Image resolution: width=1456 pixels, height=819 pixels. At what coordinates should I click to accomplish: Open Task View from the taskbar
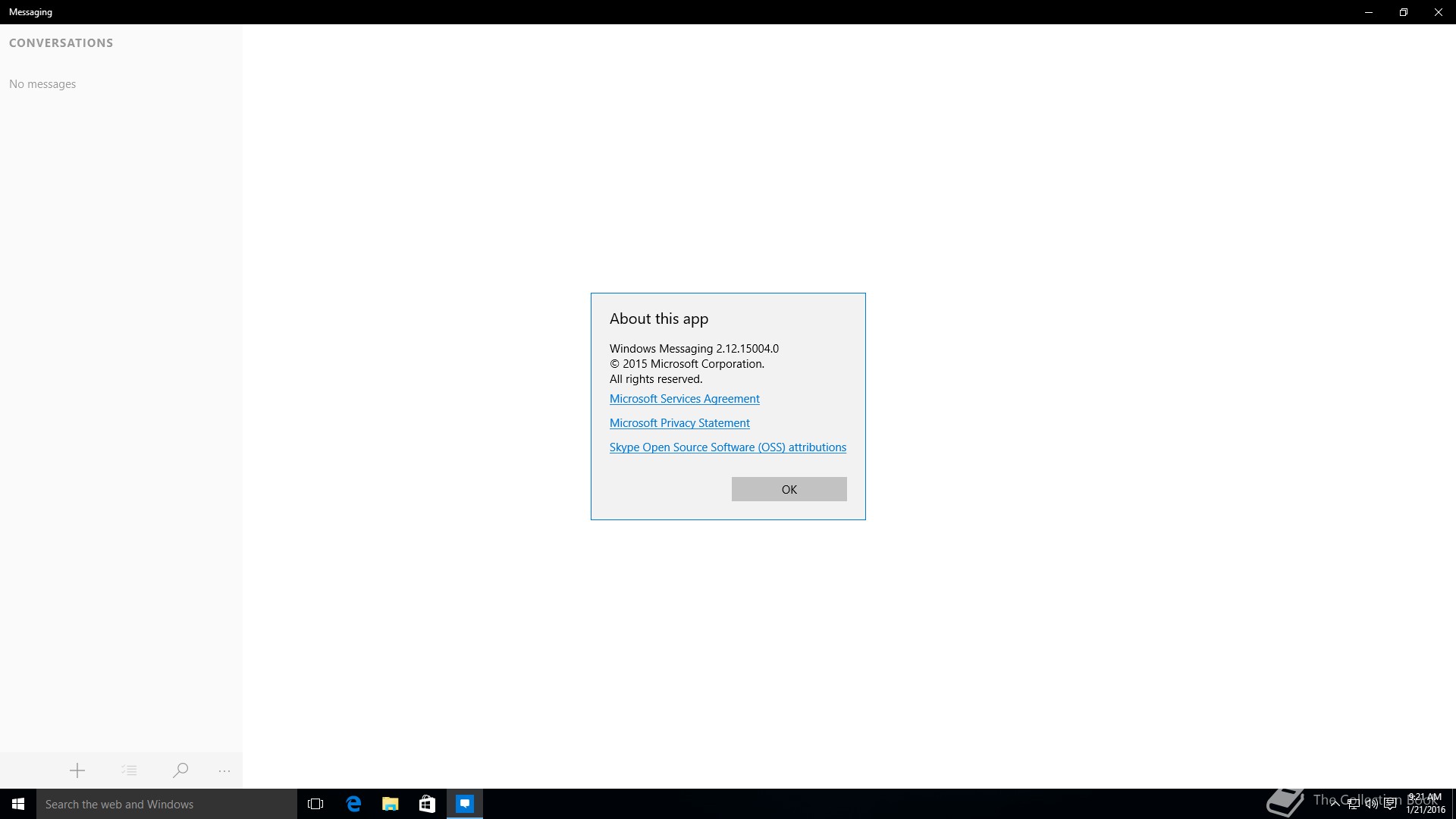[x=315, y=804]
